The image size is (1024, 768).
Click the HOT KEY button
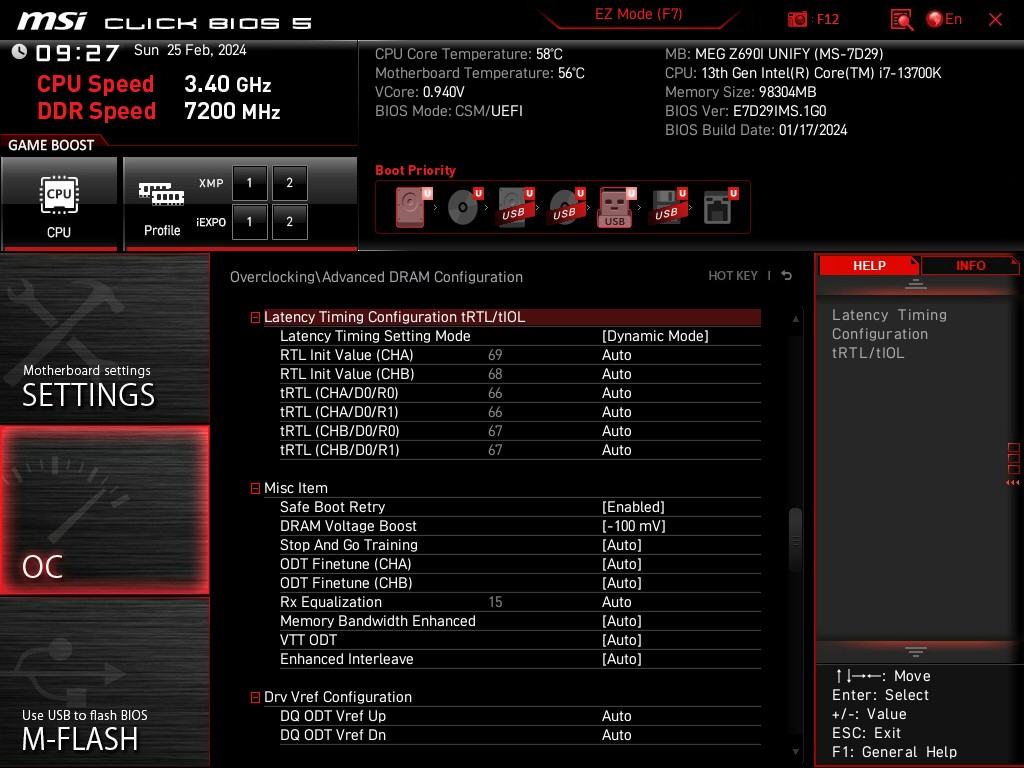pos(733,276)
